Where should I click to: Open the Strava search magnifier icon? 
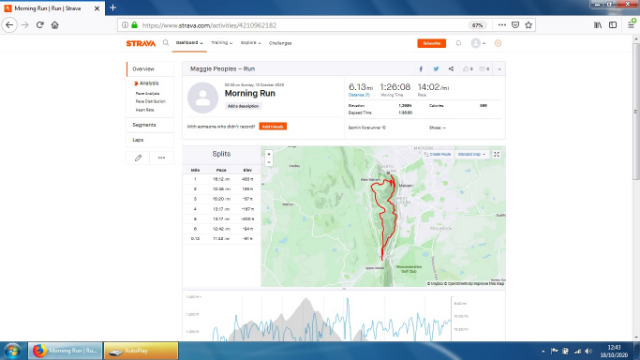[166, 42]
